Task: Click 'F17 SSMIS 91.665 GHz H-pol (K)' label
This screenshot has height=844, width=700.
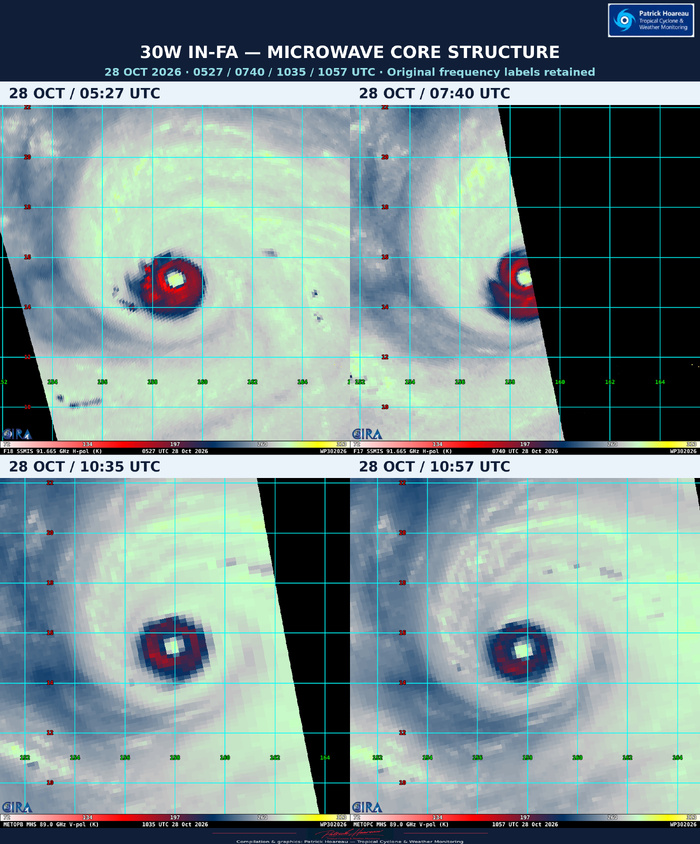Action: pyautogui.click(x=402, y=451)
